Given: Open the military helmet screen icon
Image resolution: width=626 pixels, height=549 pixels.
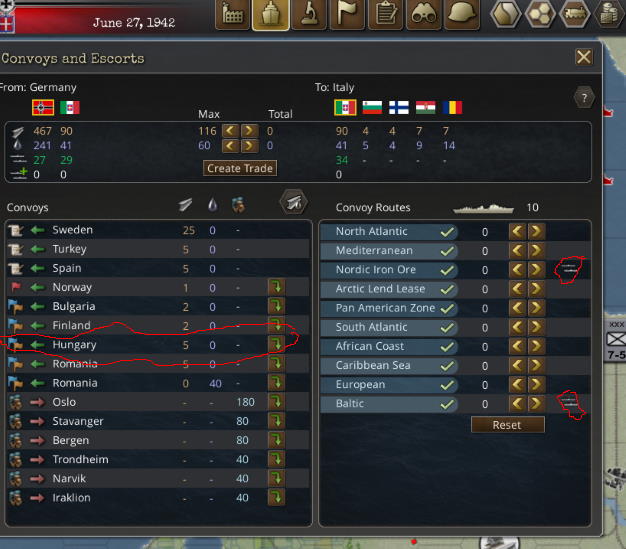Looking at the screenshot, I should tap(462, 15).
